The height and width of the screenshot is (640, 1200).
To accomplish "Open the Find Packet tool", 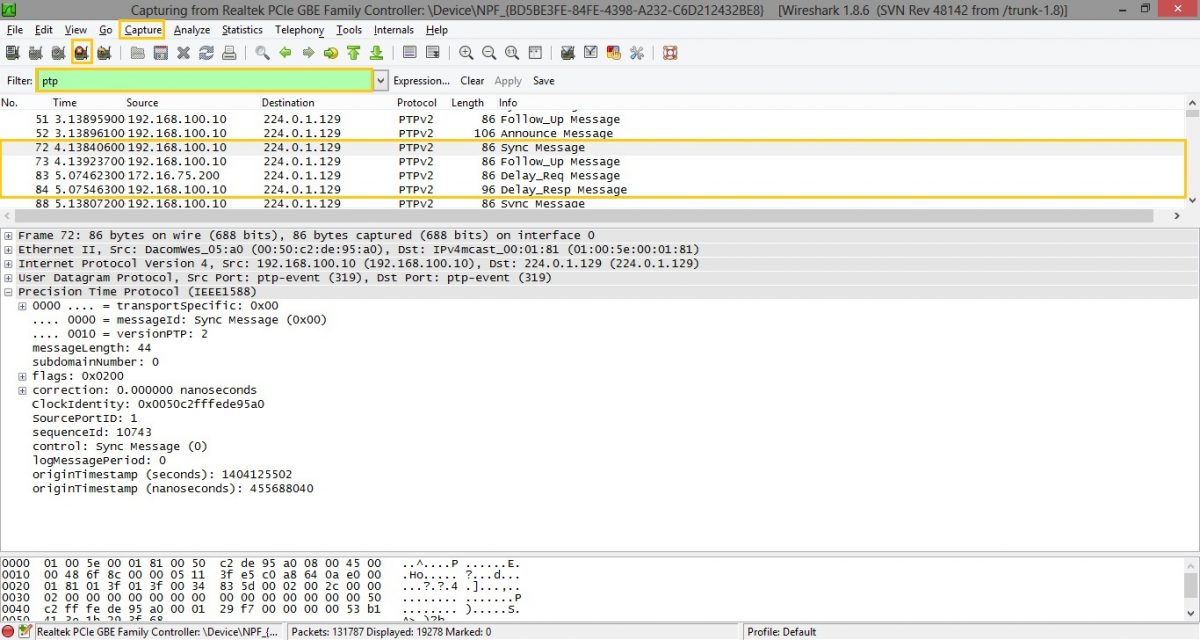I will point(263,52).
